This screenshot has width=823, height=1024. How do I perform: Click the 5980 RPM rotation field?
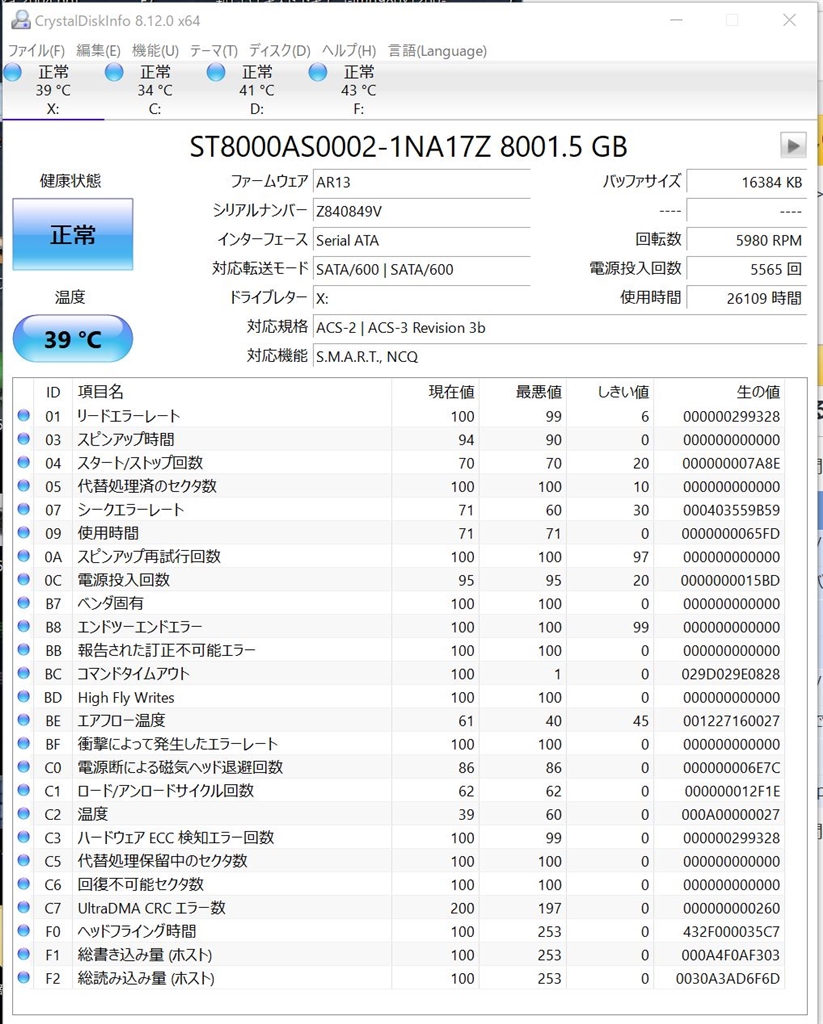pos(747,240)
